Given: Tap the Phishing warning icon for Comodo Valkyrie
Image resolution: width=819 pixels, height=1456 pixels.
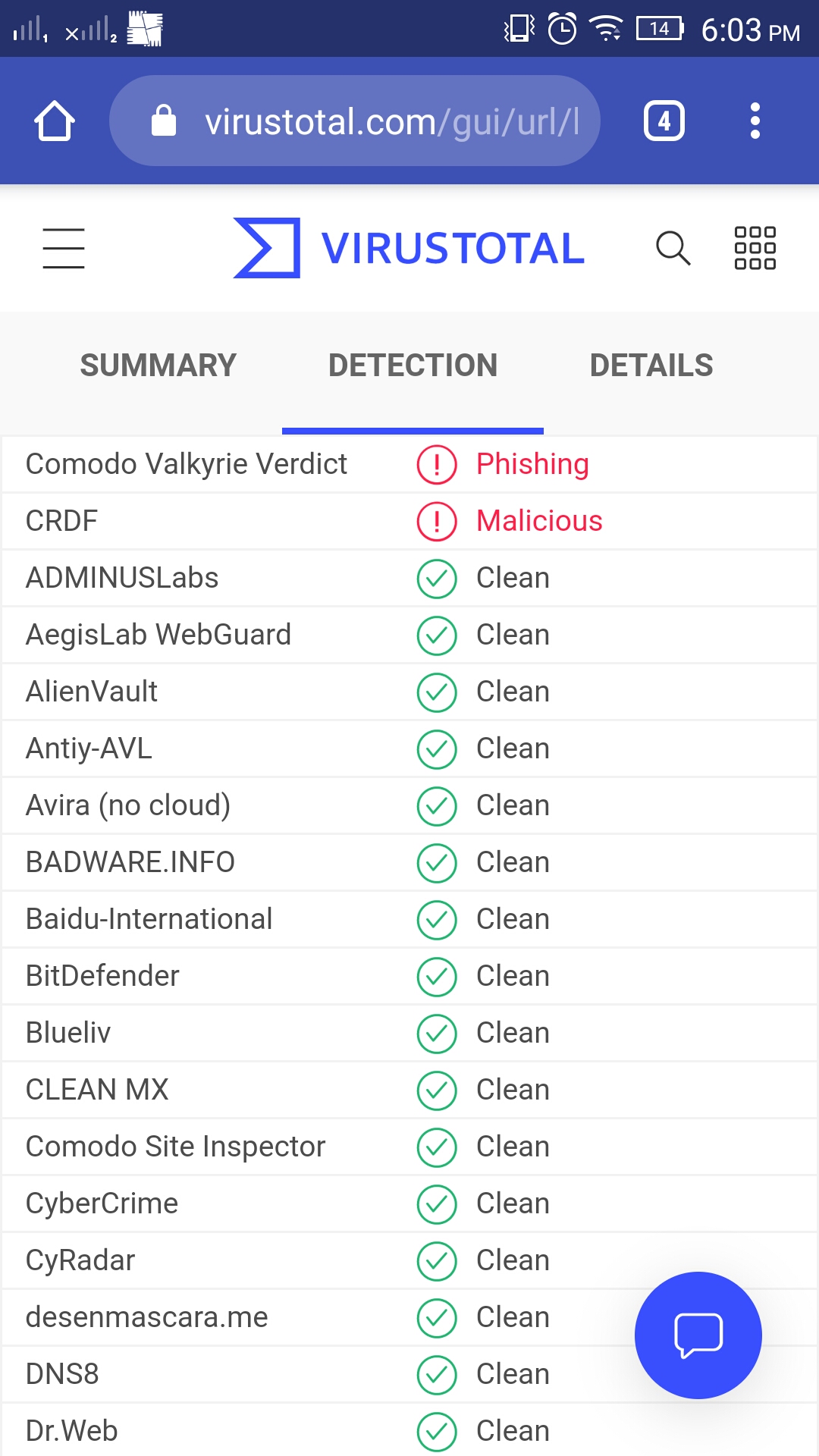Looking at the screenshot, I should 437,464.
